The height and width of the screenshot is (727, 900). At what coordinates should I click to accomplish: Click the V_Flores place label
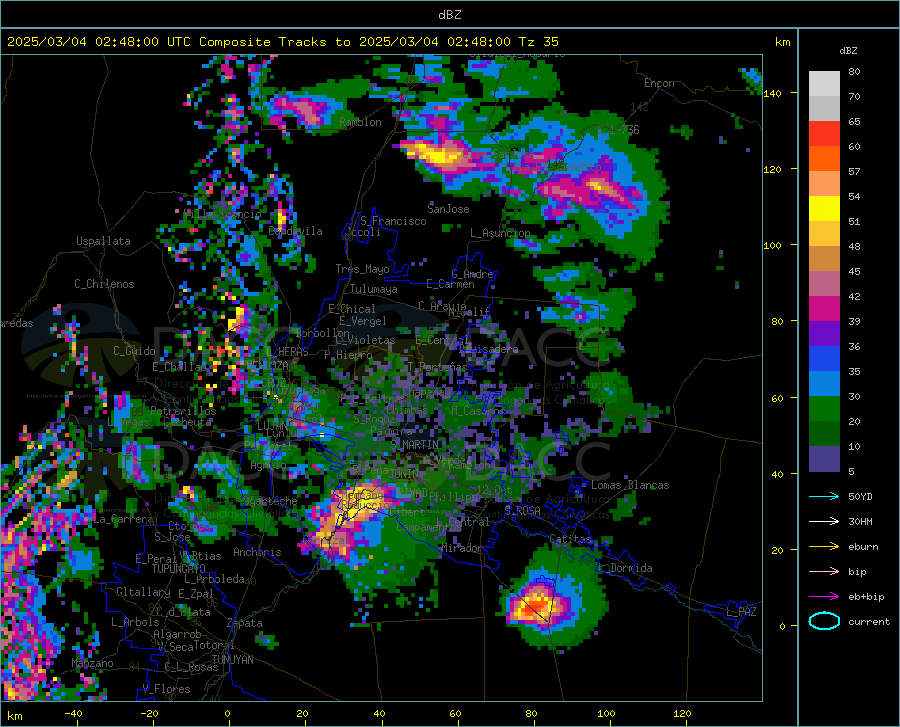[166, 689]
